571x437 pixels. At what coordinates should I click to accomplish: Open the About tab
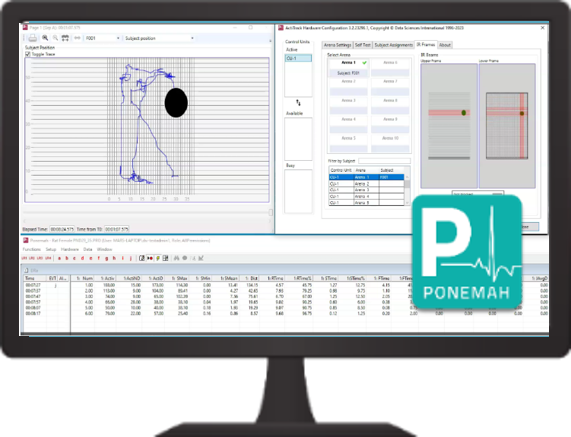(445, 45)
